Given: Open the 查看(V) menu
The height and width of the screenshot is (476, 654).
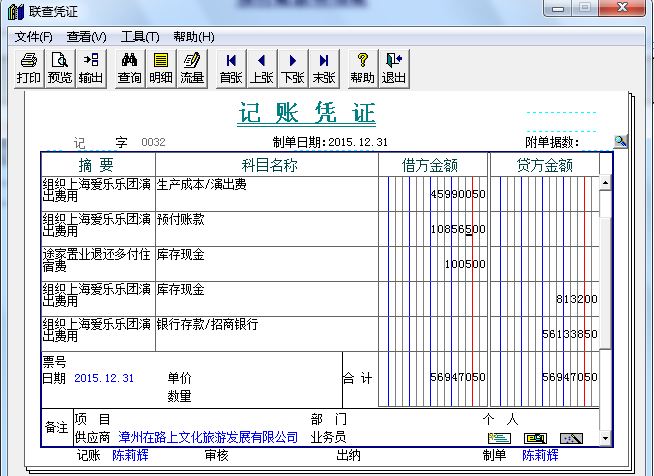Looking at the screenshot, I should [x=86, y=37].
